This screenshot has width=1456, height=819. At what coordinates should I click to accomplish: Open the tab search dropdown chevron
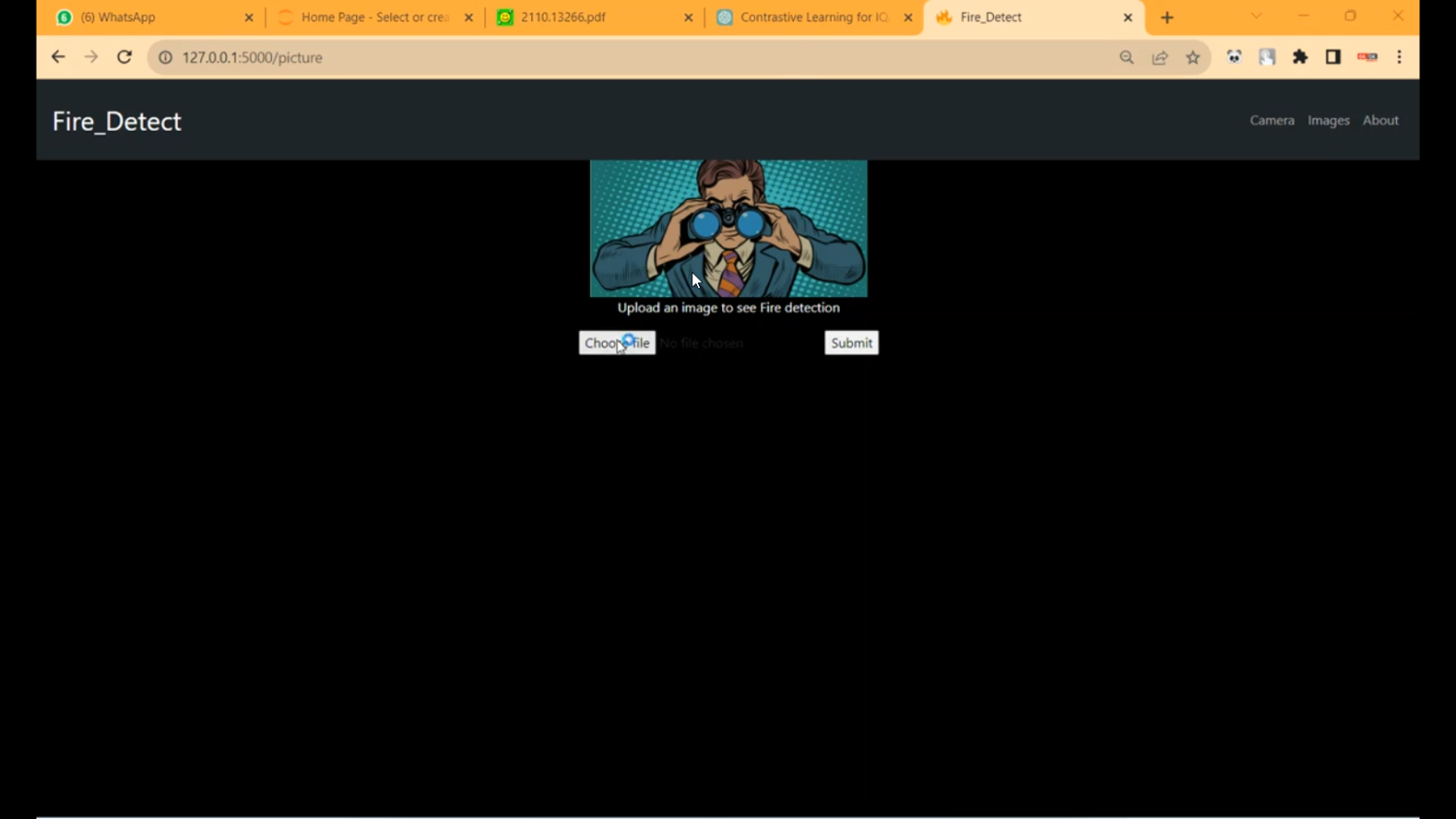click(1256, 16)
